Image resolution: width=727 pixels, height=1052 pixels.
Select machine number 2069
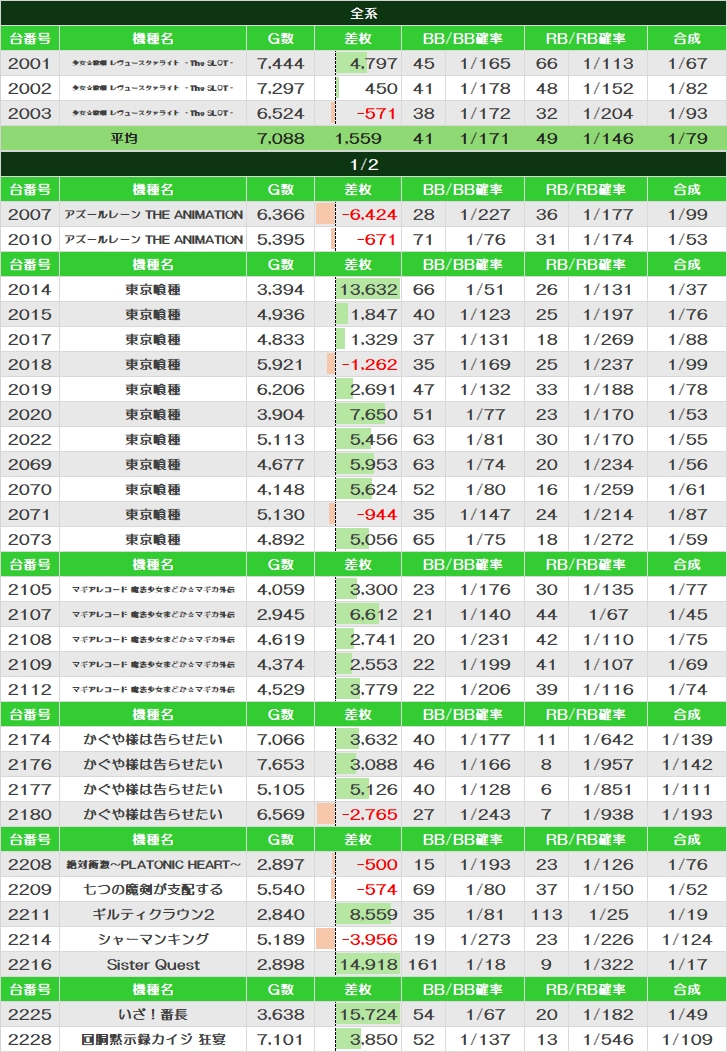tap(30, 464)
